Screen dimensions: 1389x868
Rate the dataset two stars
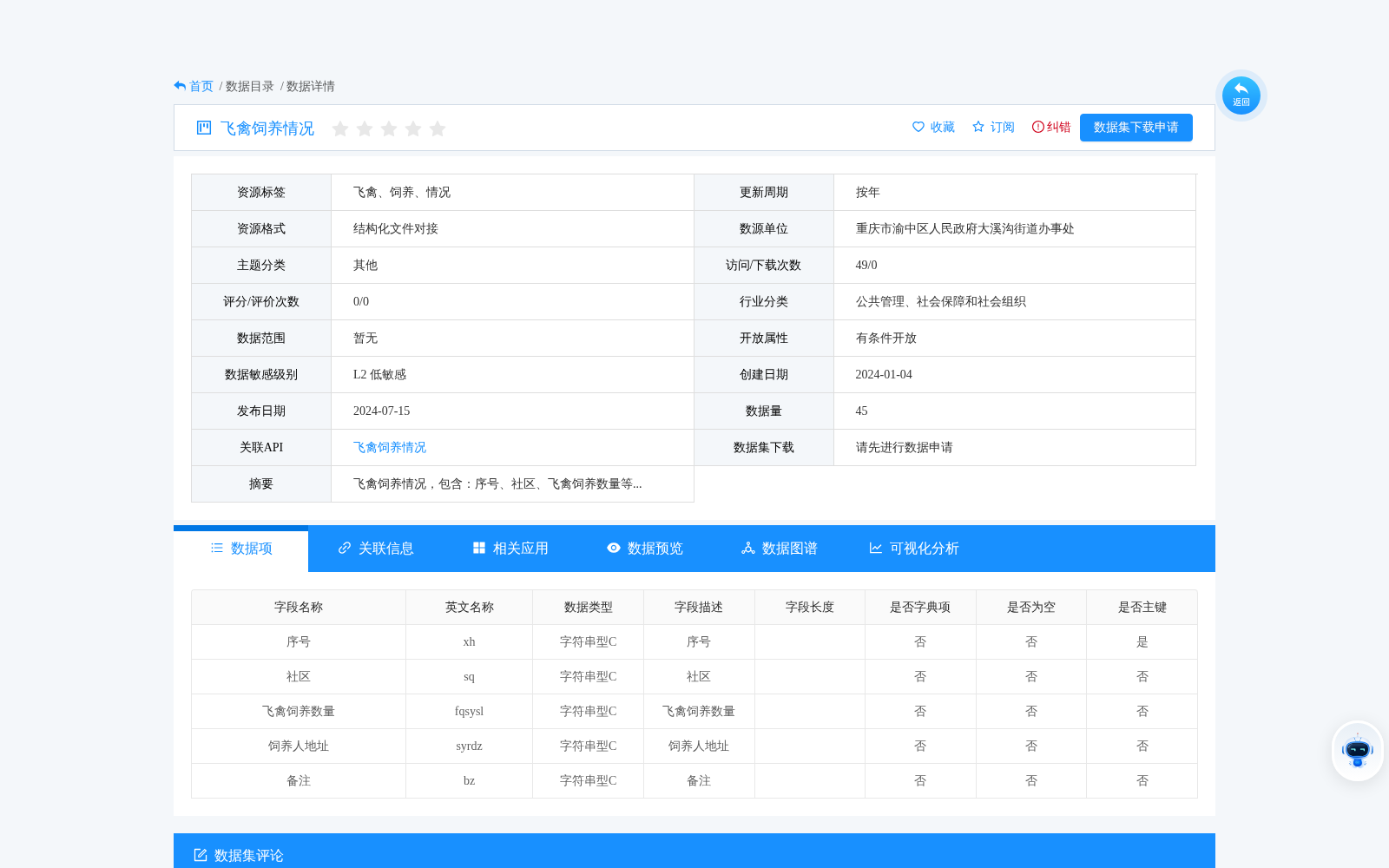(x=365, y=128)
